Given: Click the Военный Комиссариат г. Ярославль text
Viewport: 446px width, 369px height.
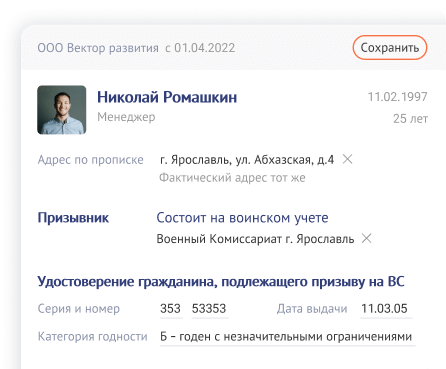Looking at the screenshot, I should (x=255, y=239).
